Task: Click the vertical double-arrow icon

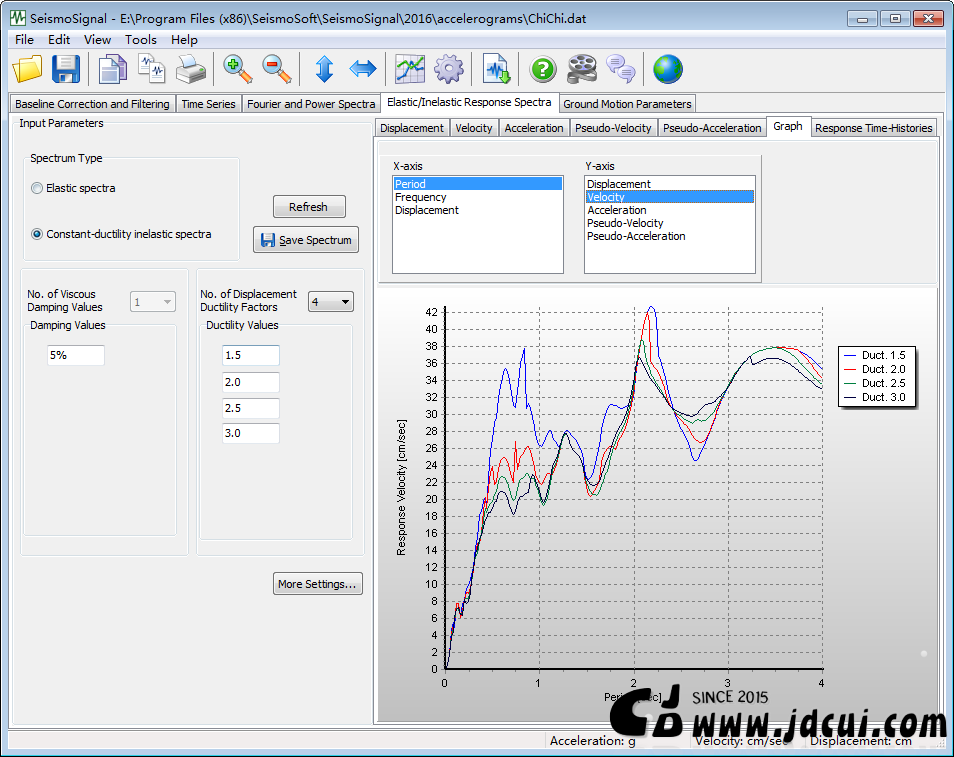Action: (324, 69)
